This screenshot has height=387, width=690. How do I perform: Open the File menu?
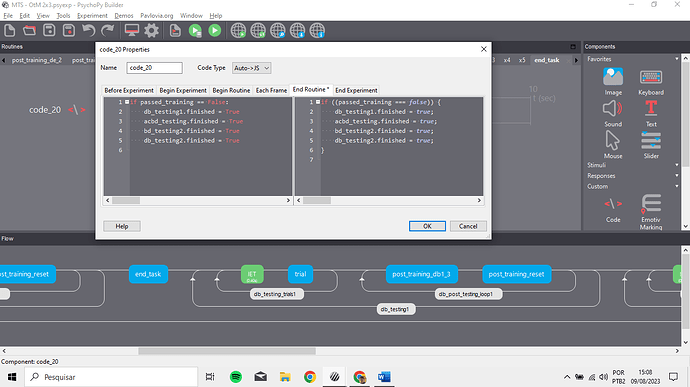[8, 15]
